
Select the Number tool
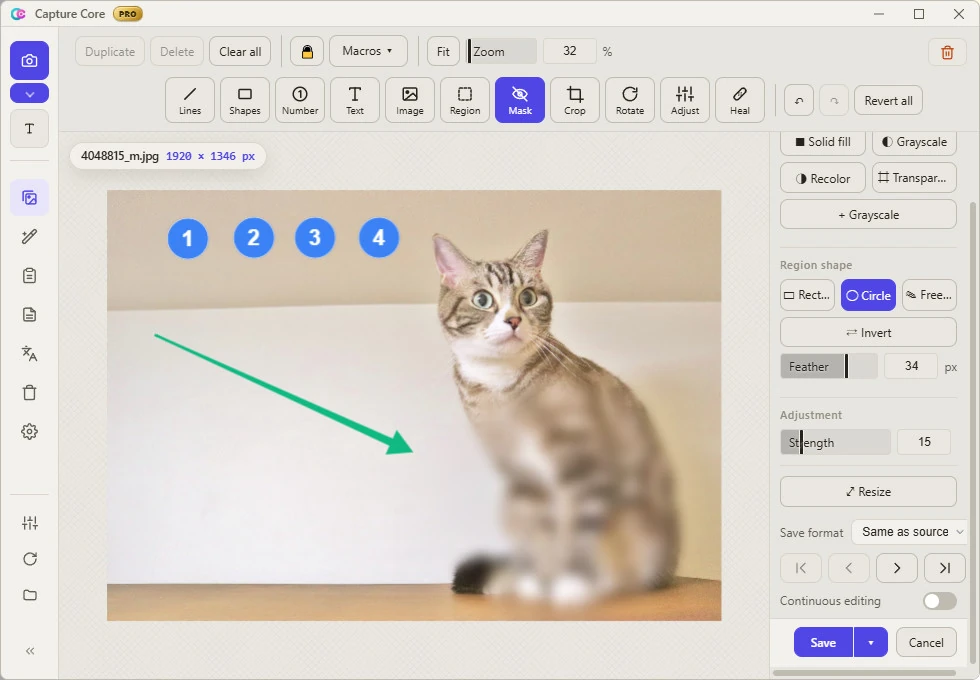coord(300,100)
